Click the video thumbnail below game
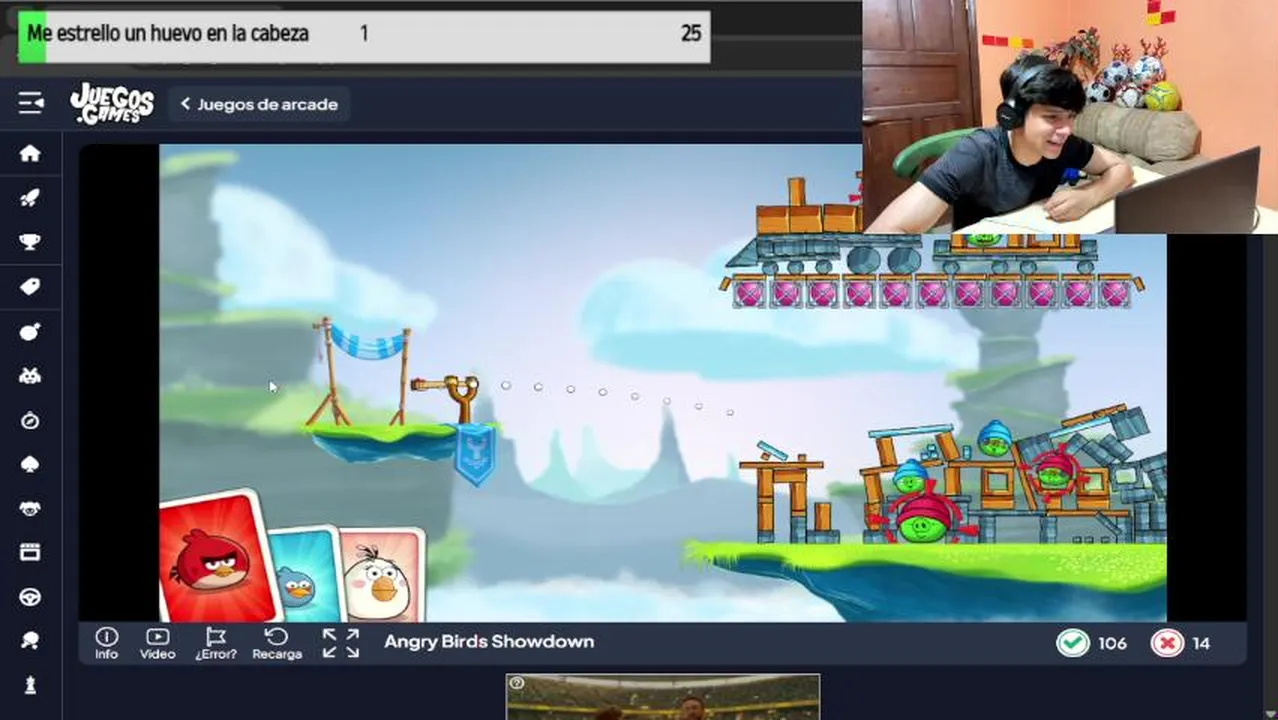1278x720 pixels. 663,697
